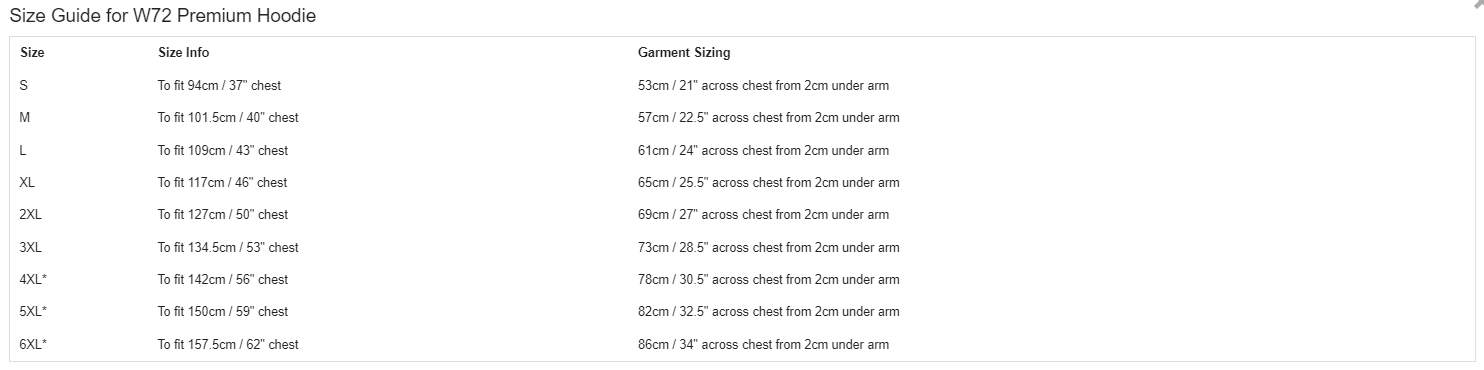Click the XL size row label
This screenshot has height=370, width=1484.
coord(27,182)
